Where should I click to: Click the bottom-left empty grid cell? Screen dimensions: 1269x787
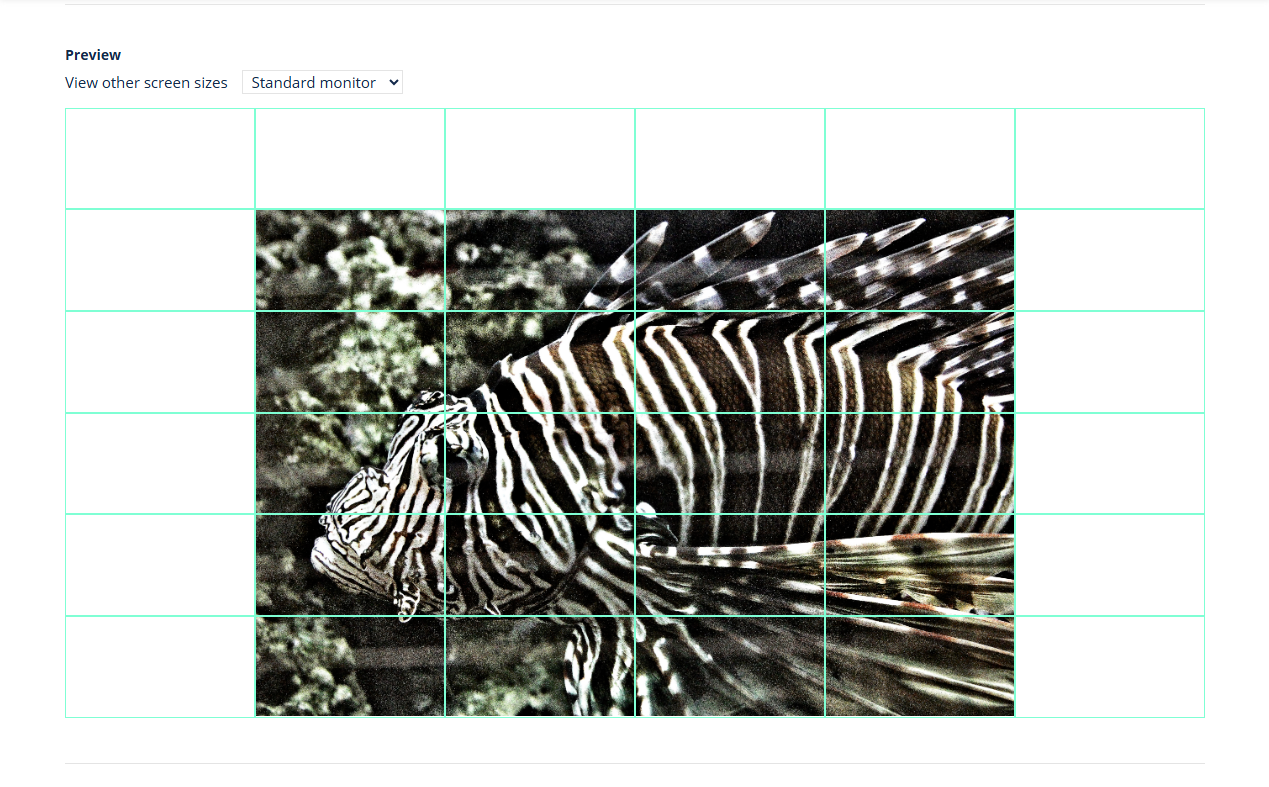tap(160, 667)
